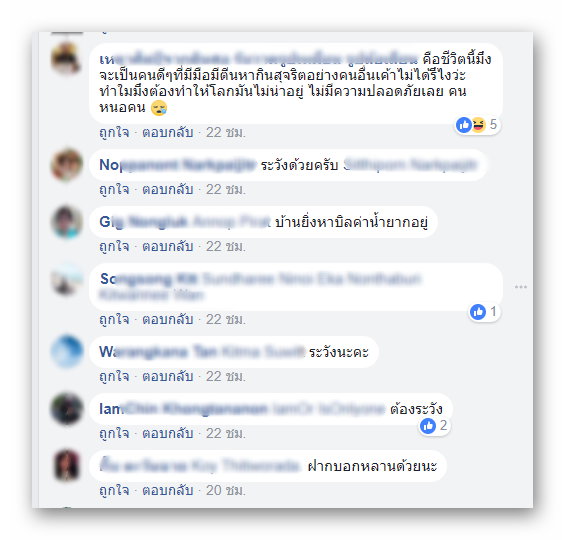Reply to the ฝากบอกหลานด้วยนะ comment

click(168, 490)
